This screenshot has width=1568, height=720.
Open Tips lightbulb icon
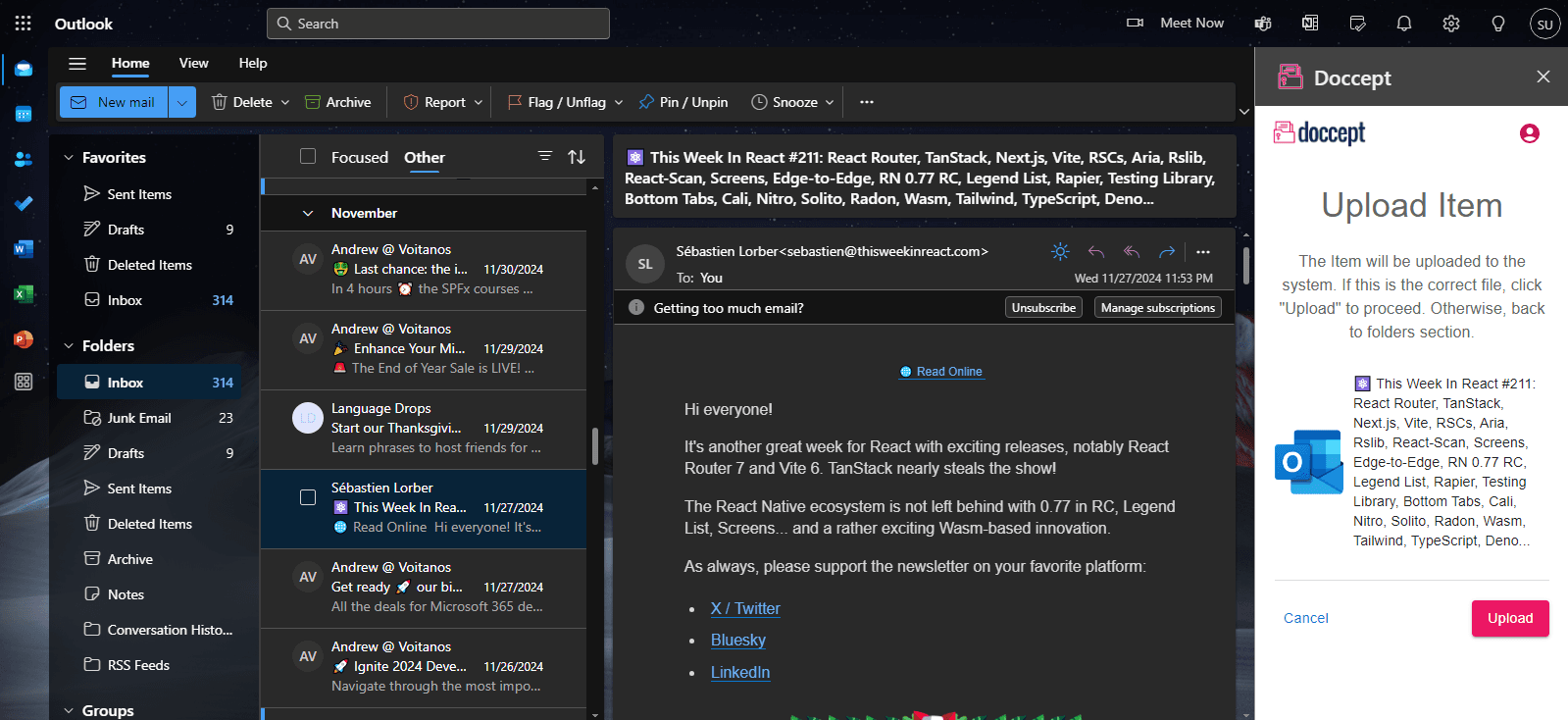click(1498, 24)
